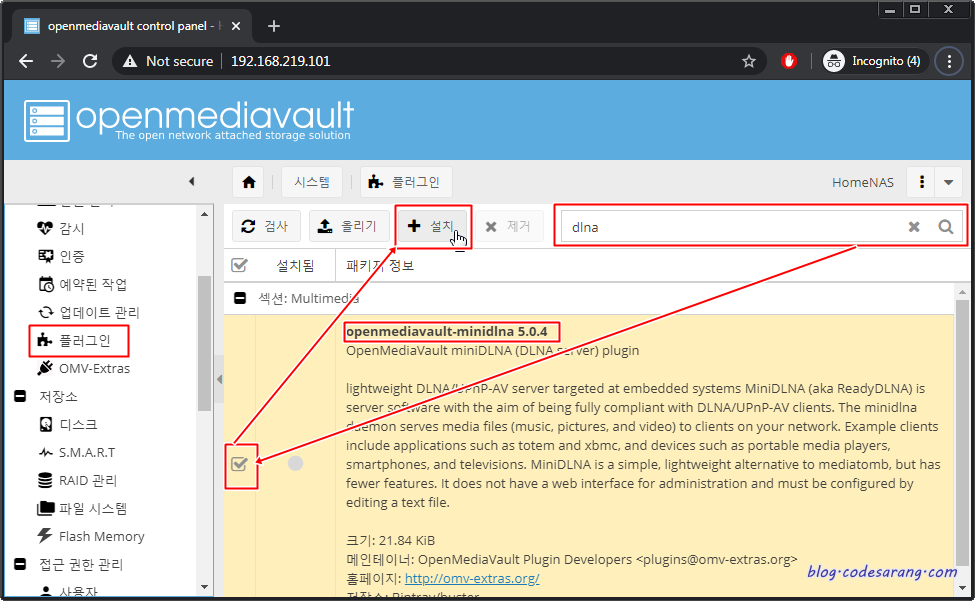Open the dropdown arrow beside HomeNAS
The image size is (975, 601).
pos(949,182)
